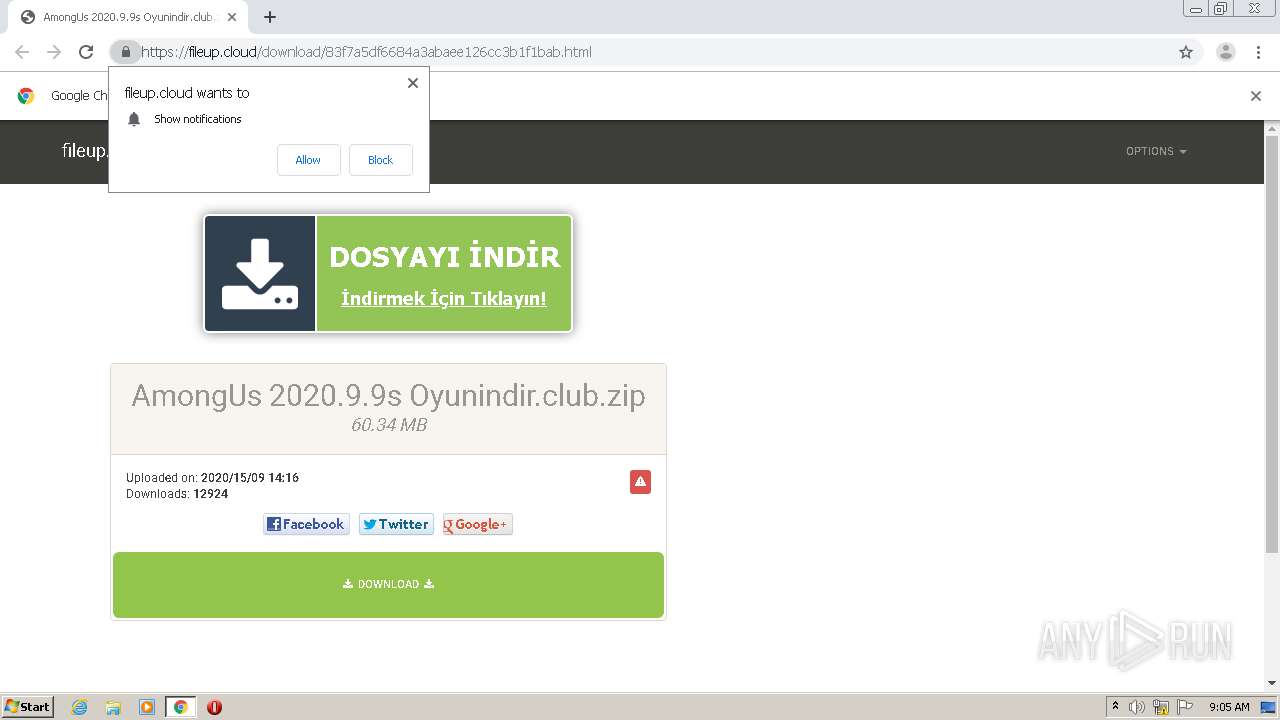Screen dimensions: 1280x720
Task: Close the AmongUs browser tab
Action: [231, 17]
